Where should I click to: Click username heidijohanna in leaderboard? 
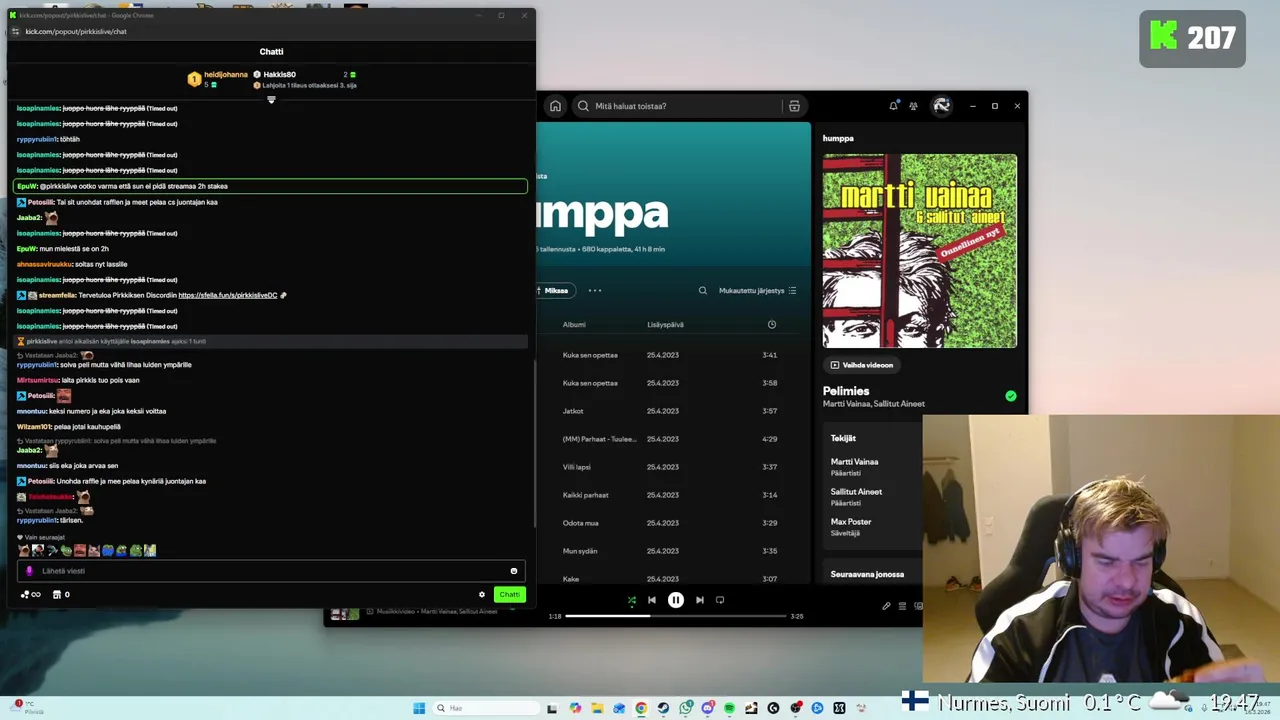[226, 75]
